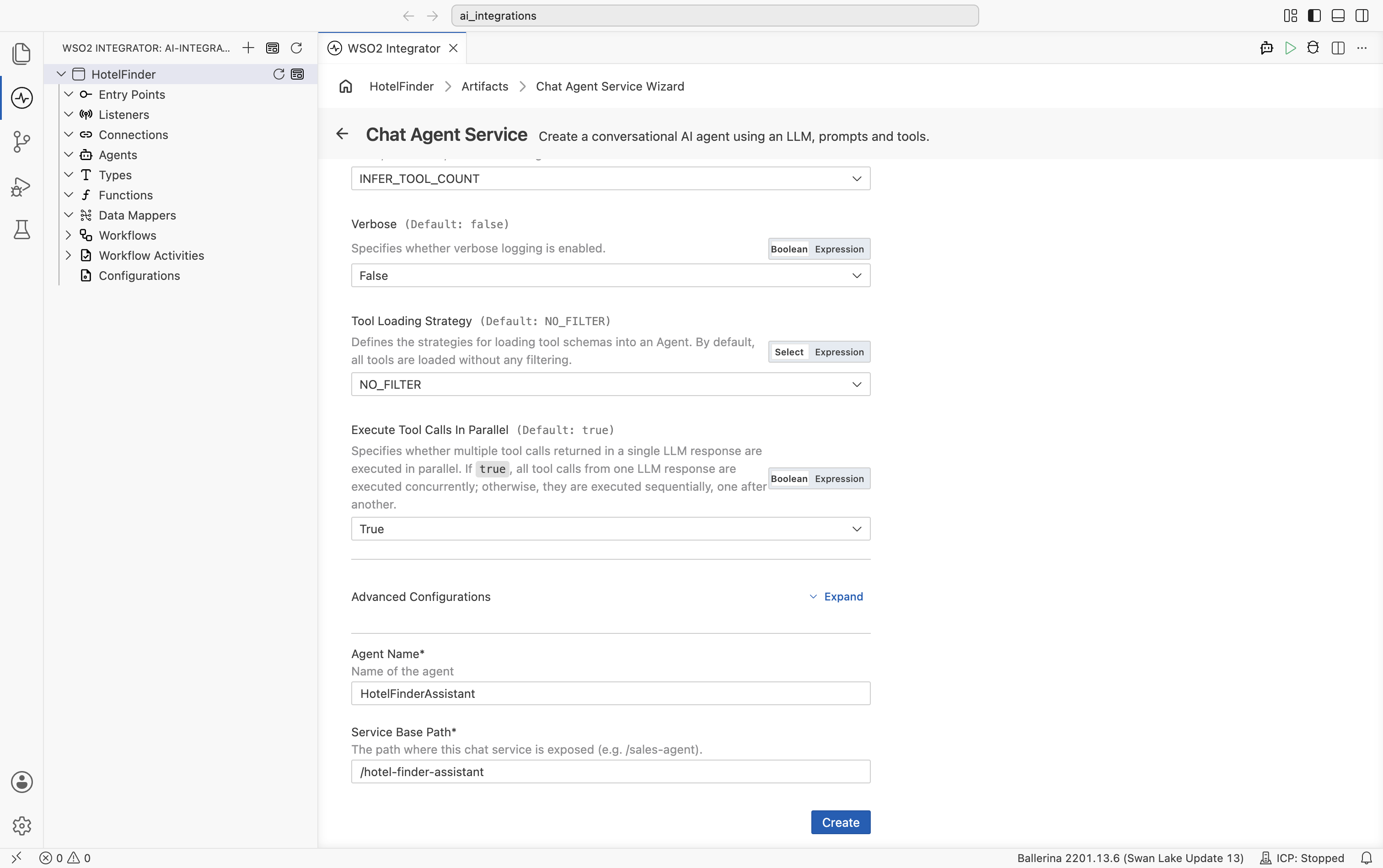Click the Ballerina version status entry
1383x868 pixels.
(1130, 857)
